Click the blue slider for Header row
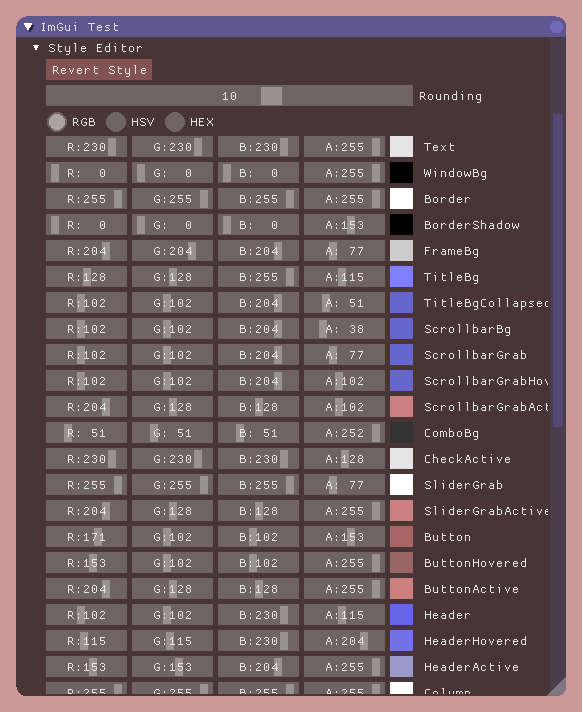This screenshot has height=712, width=582. (x=258, y=615)
